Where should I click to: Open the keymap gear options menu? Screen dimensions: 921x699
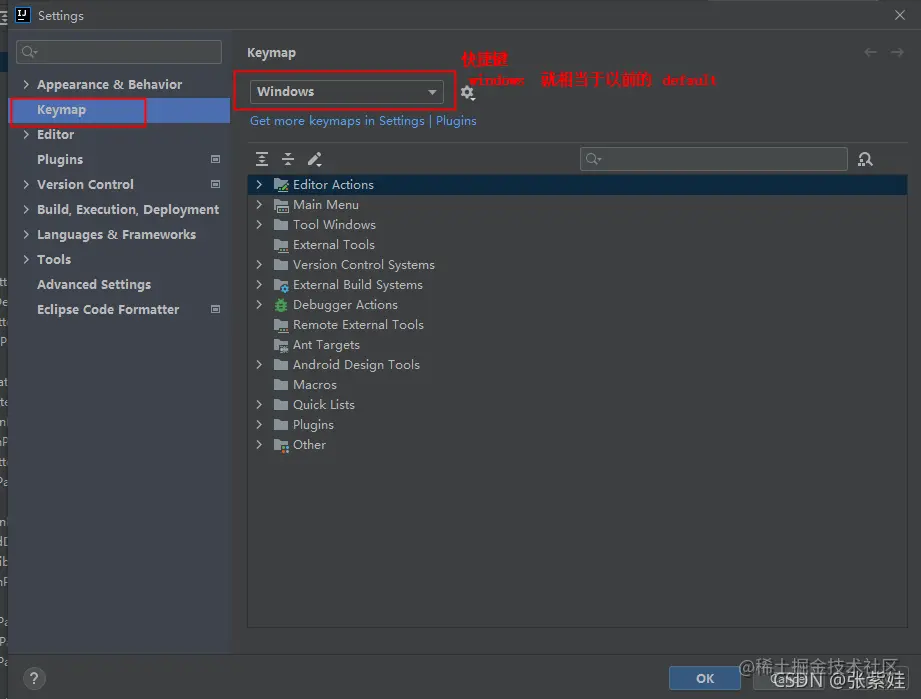tap(468, 92)
